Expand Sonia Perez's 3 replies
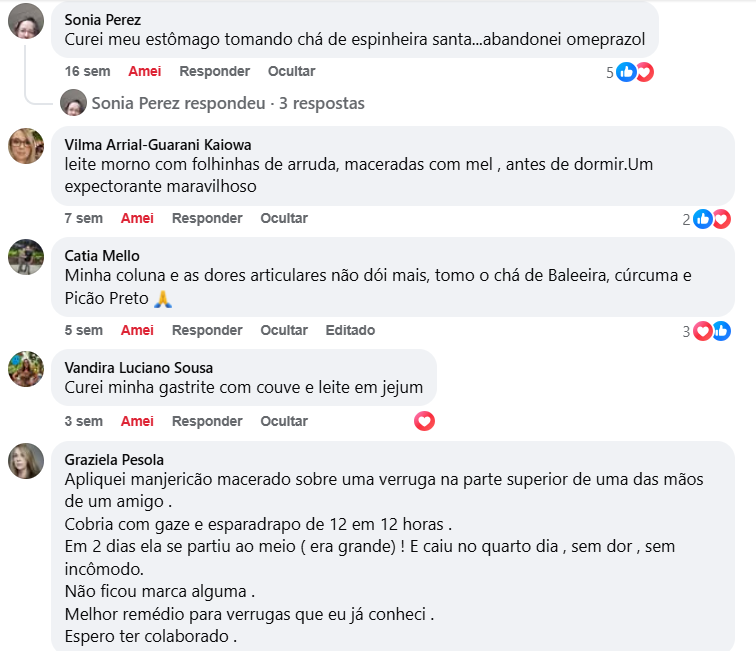This screenshot has width=756, height=651. 227,103
